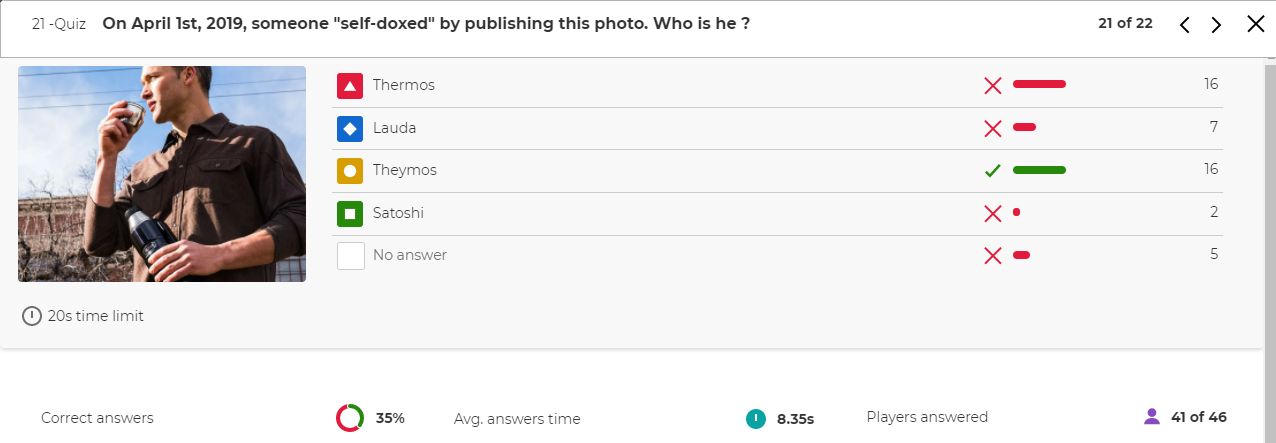
Task: Select the Satoshi answer row
Action: click(777, 214)
